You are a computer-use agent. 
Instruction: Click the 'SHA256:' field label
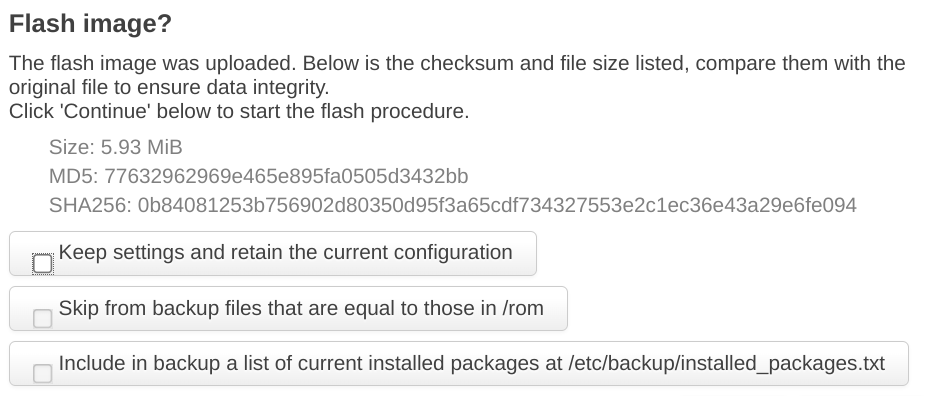[x=90, y=205]
